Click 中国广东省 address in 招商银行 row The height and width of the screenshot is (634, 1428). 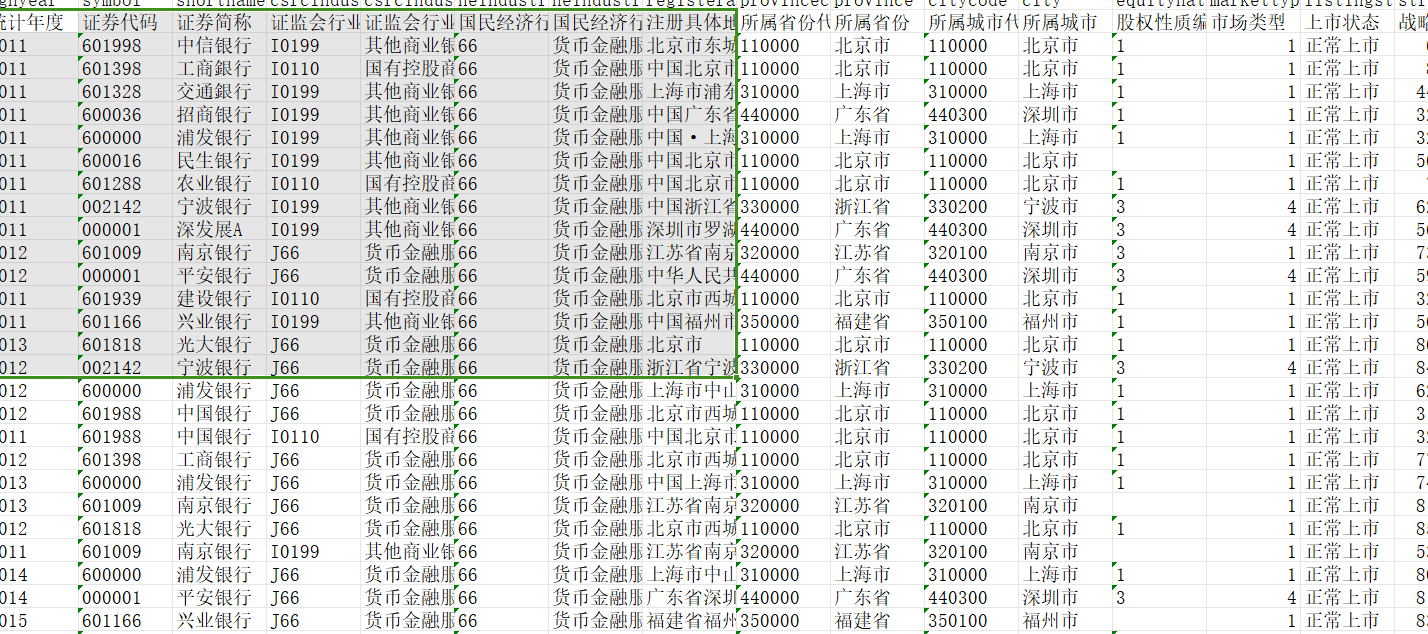click(x=690, y=114)
